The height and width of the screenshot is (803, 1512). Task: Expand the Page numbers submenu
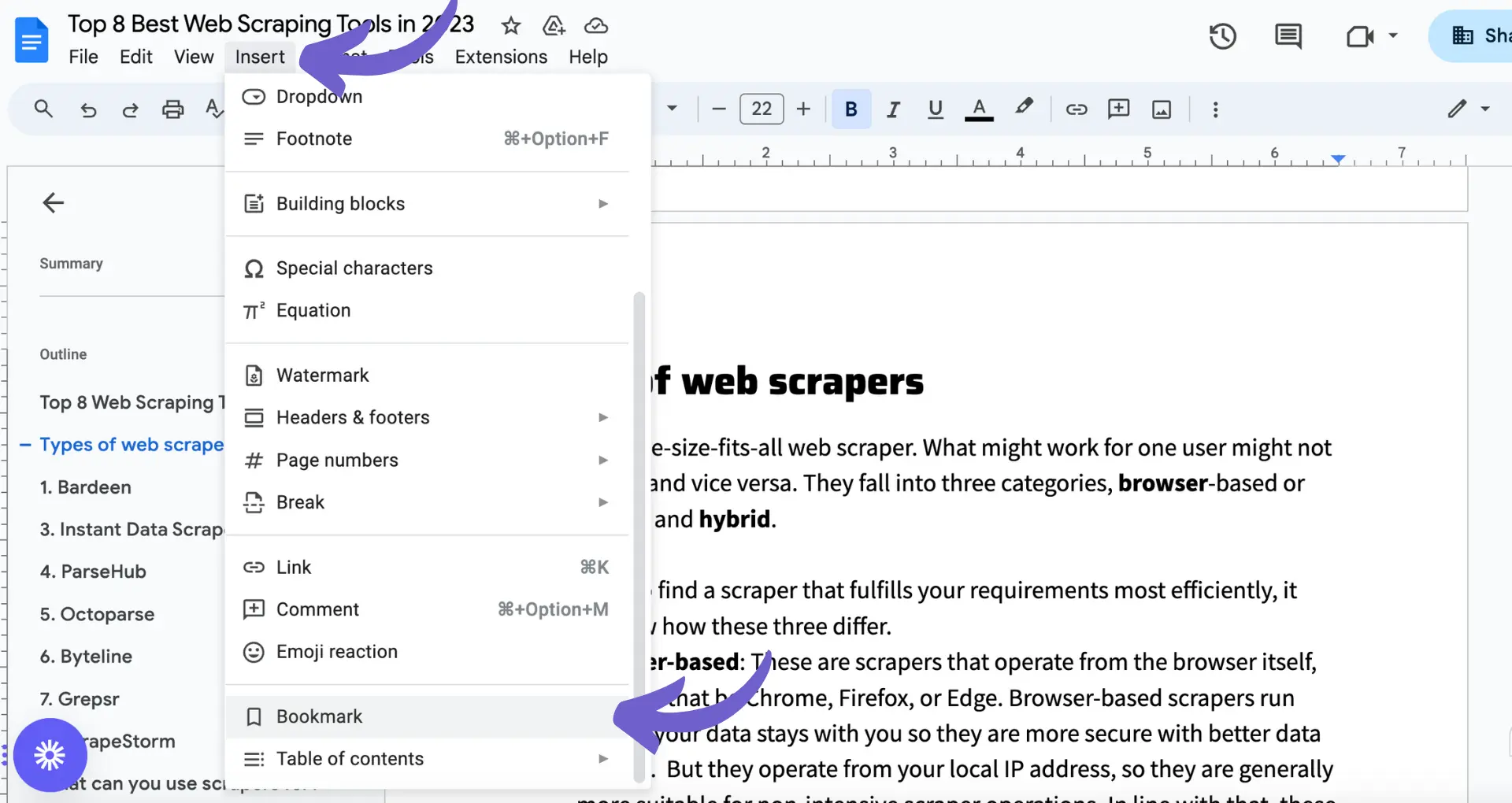[x=429, y=460]
